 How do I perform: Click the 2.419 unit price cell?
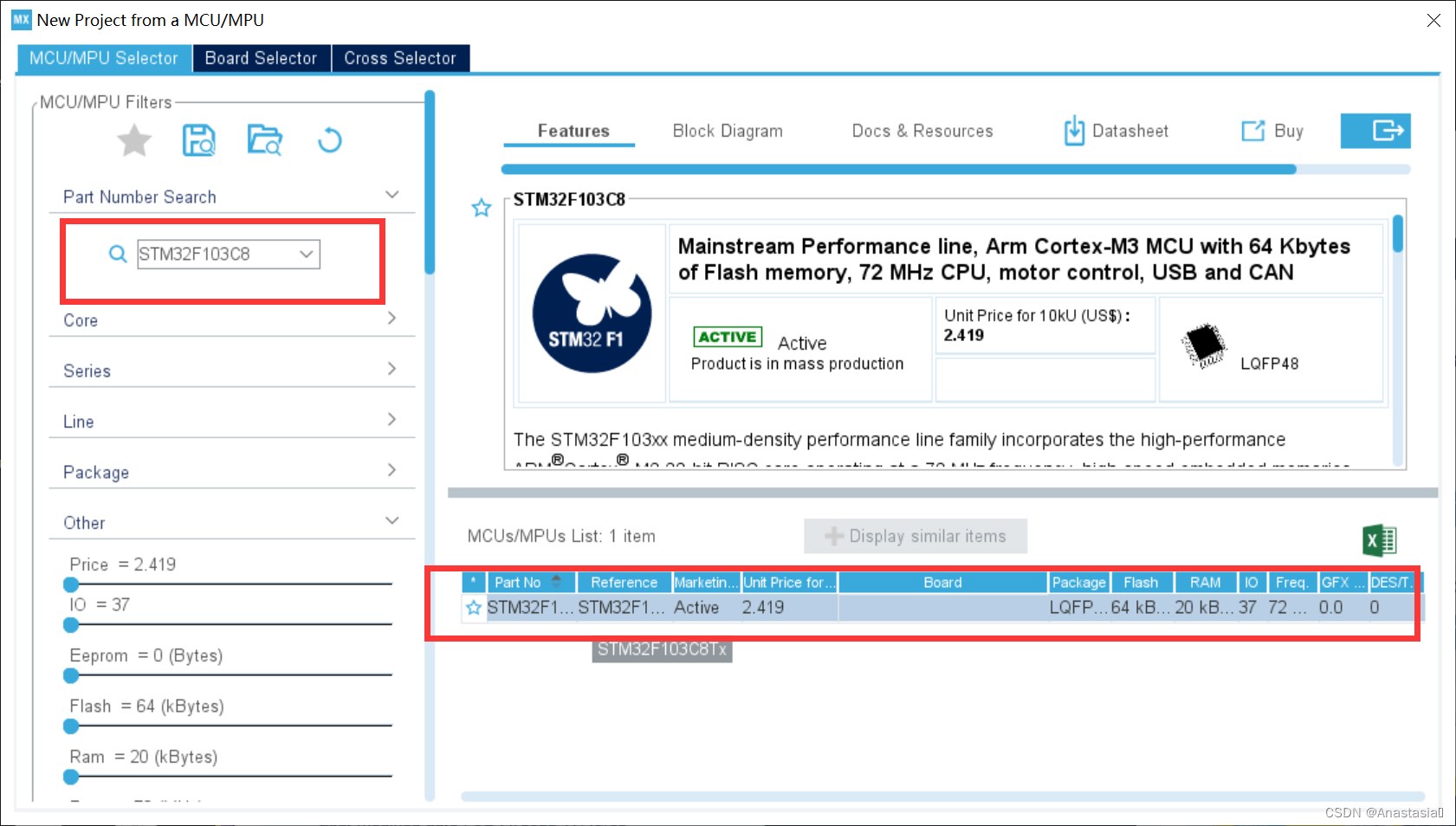click(x=789, y=608)
